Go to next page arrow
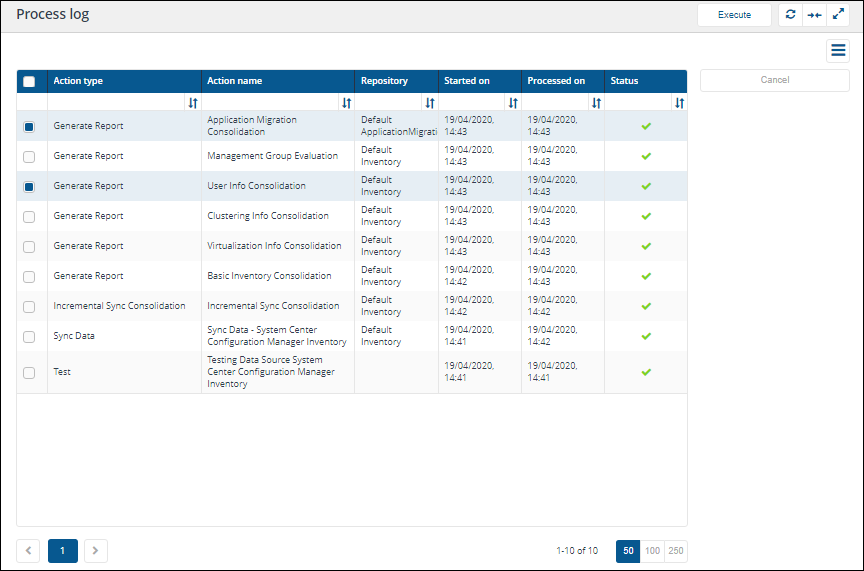The image size is (864, 571). (95, 550)
